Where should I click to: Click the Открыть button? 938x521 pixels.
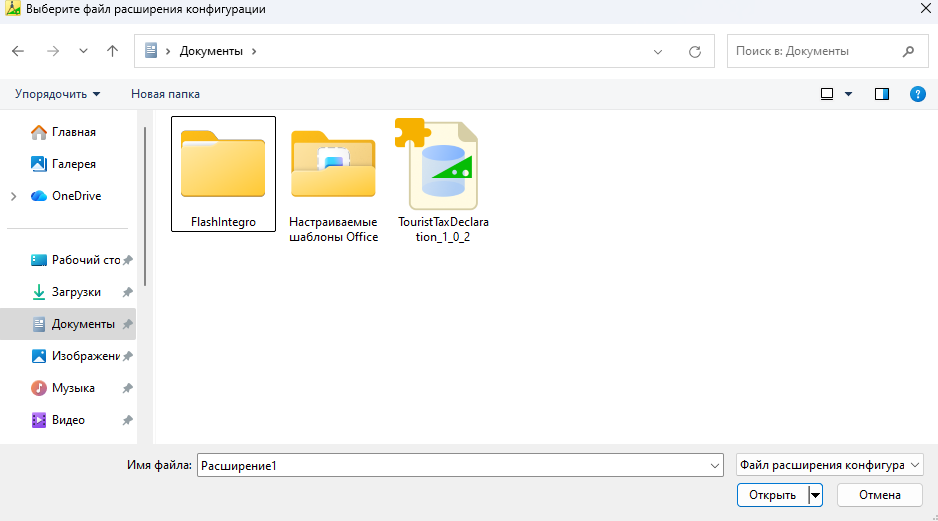tap(772, 495)
